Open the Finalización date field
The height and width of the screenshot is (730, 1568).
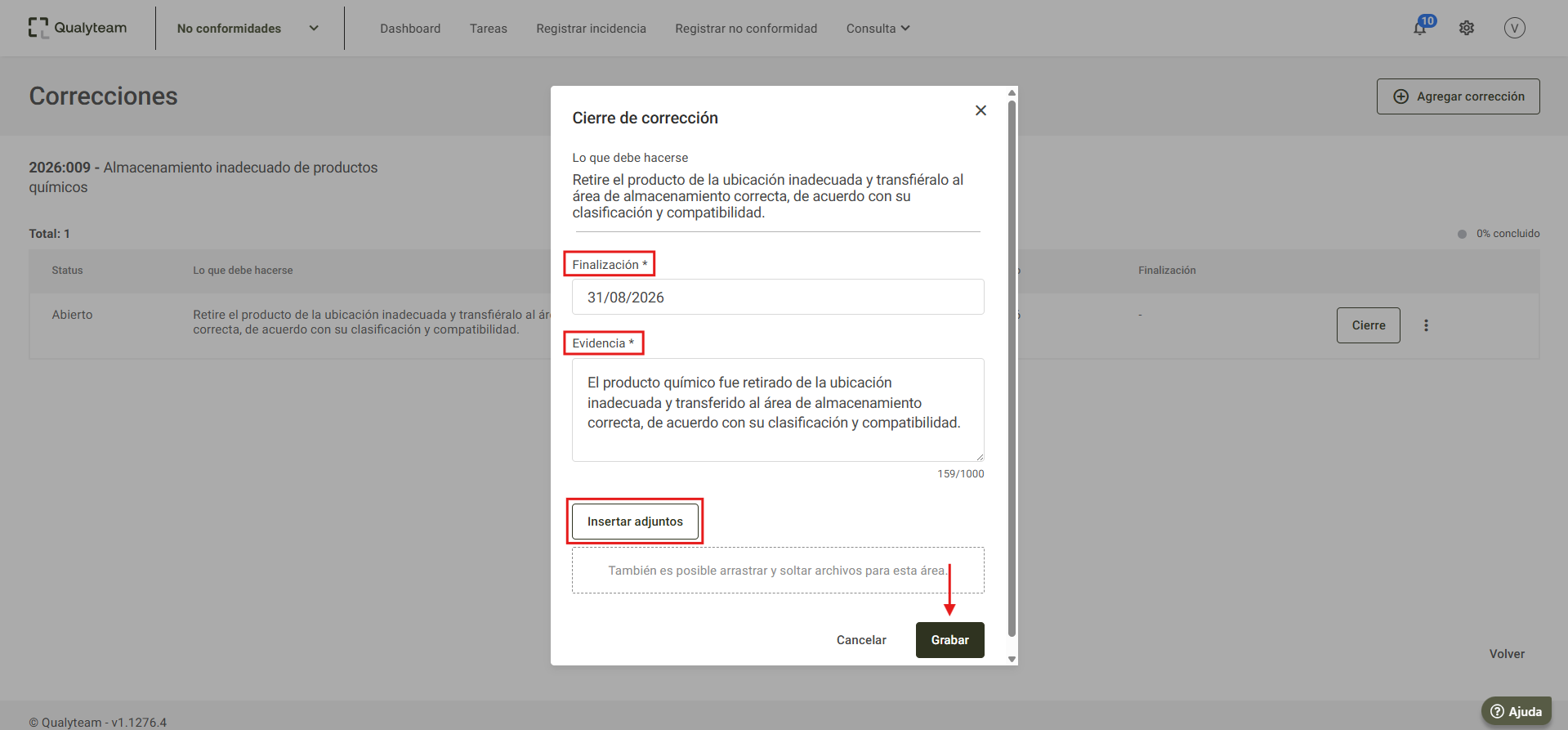click(x=778, y=297)
